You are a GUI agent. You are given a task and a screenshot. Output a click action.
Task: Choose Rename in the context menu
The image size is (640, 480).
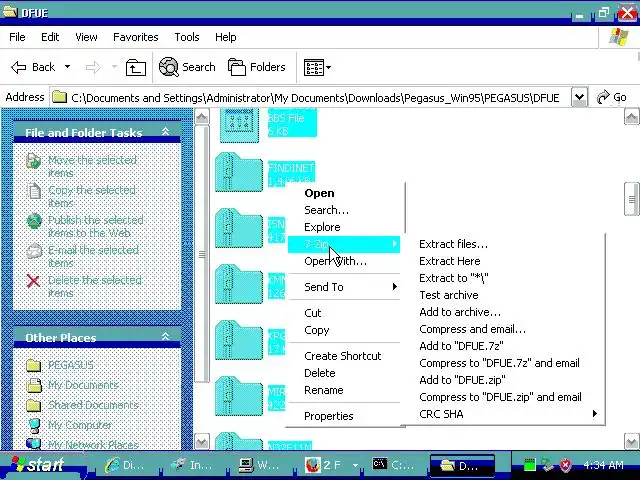(x=324, y=390)
